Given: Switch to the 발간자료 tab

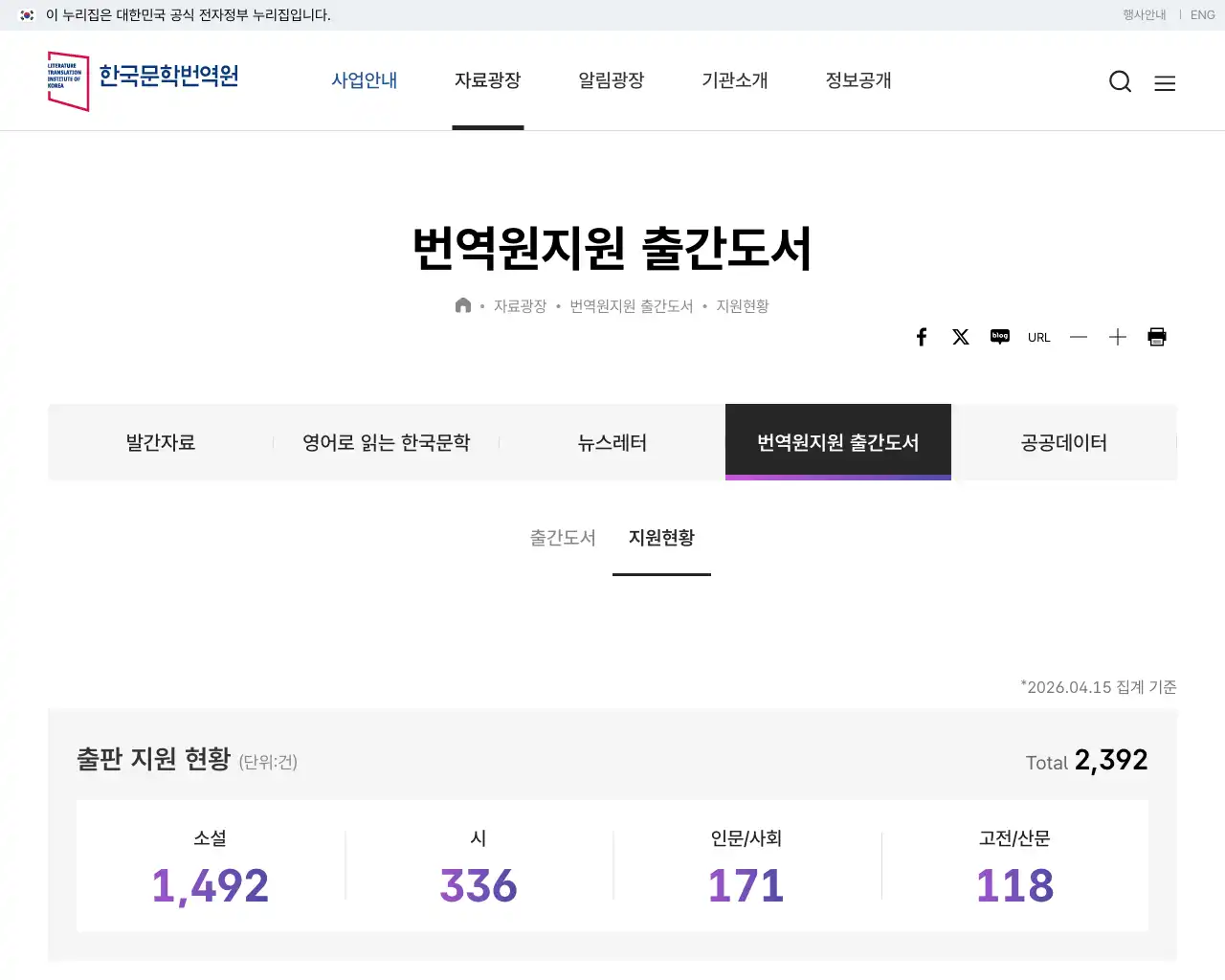Looking at the screenshot, I should click(x=161, y=442).
